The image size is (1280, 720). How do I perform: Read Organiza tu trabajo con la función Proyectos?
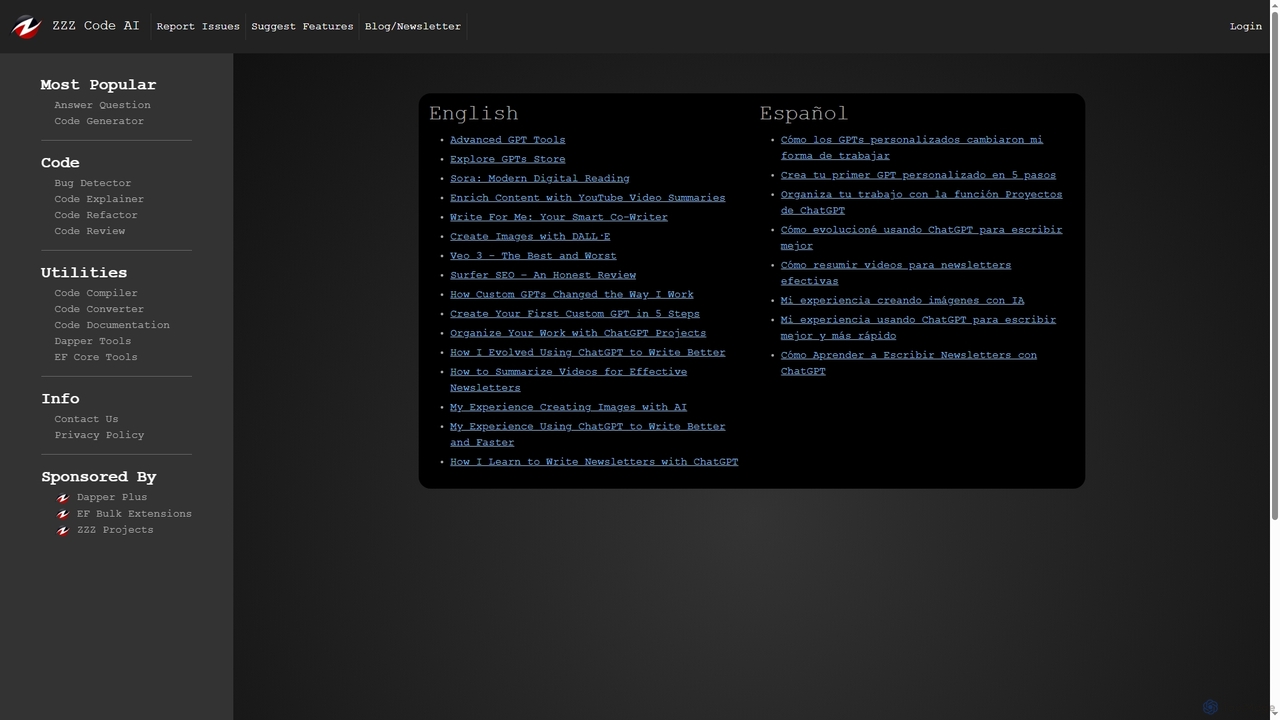[x=921, y=203]
